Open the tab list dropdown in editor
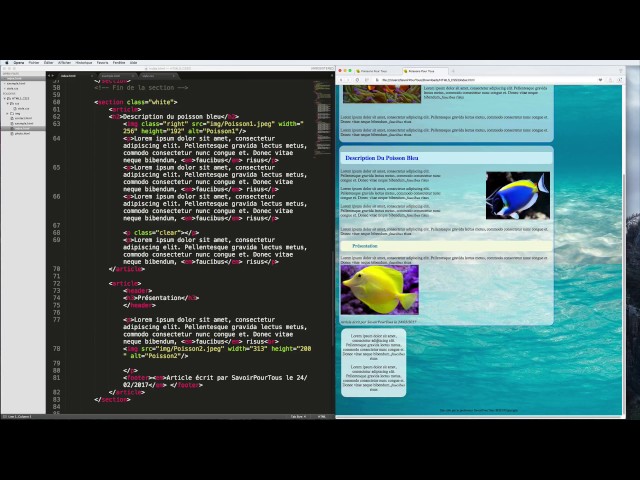640x480 pixels. point(332,76)
